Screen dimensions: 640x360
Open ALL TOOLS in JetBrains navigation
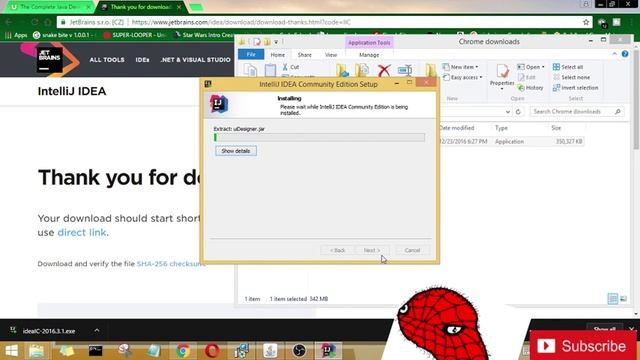pyautogui.click(x=107, y=60)
